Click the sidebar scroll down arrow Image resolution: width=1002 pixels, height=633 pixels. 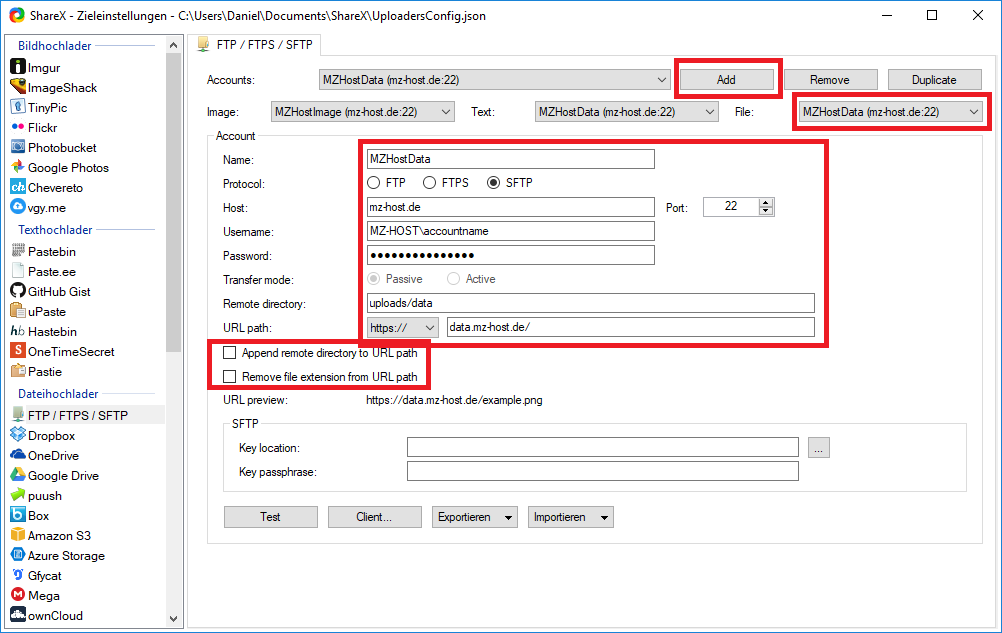point(173,618)
